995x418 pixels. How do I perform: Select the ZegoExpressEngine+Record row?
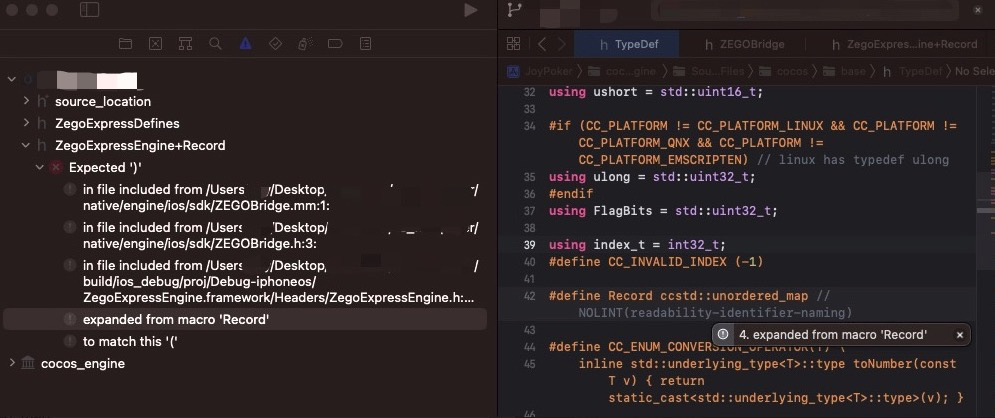click(x=245, y=145)
